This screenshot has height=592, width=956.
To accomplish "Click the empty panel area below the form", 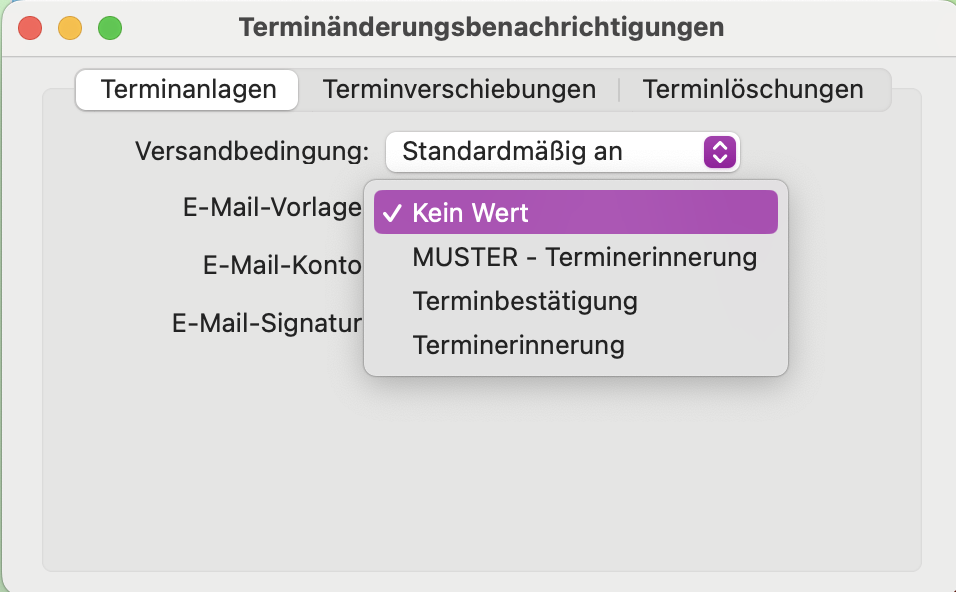I will [x=482, y=476].
